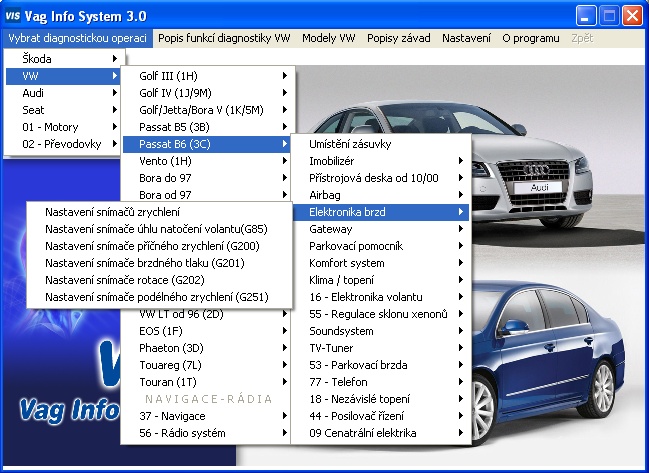Screen dimensions: 649x473
Task: Open the Nastavení menu
Action: point(466,38)
